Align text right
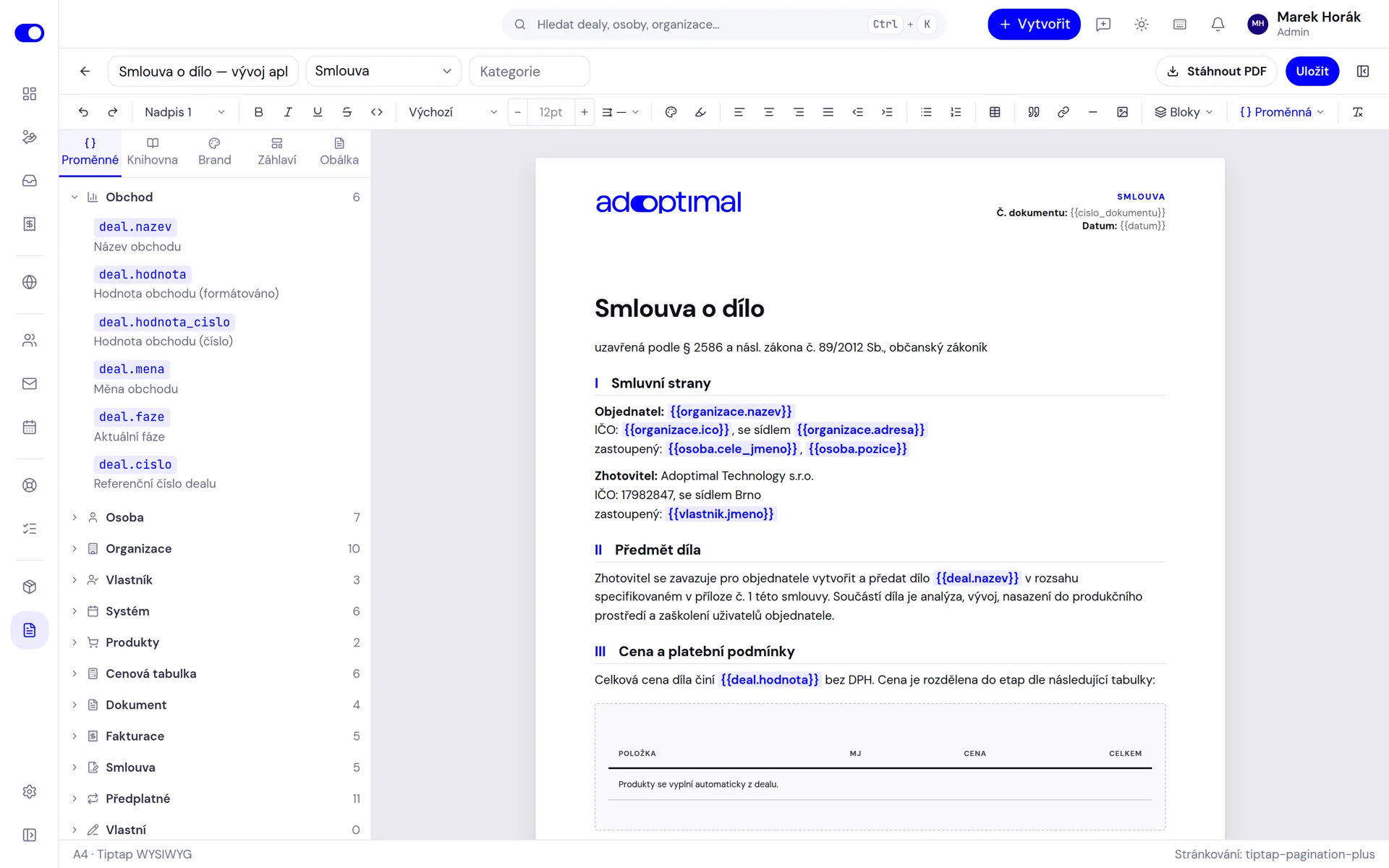The image size is (1389, 868). (x=798, y=112)
